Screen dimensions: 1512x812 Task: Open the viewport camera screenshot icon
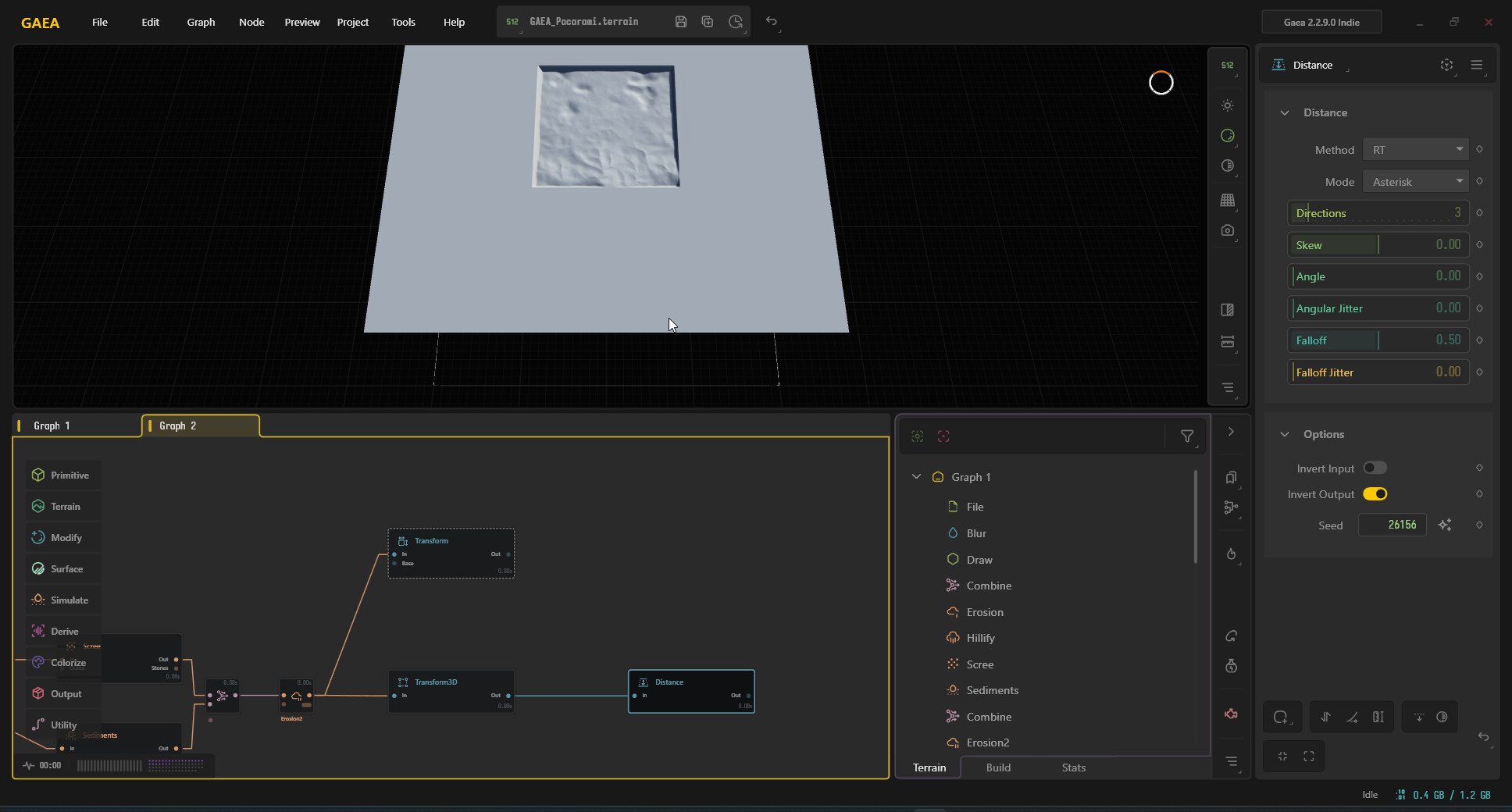click(1228, 230)
